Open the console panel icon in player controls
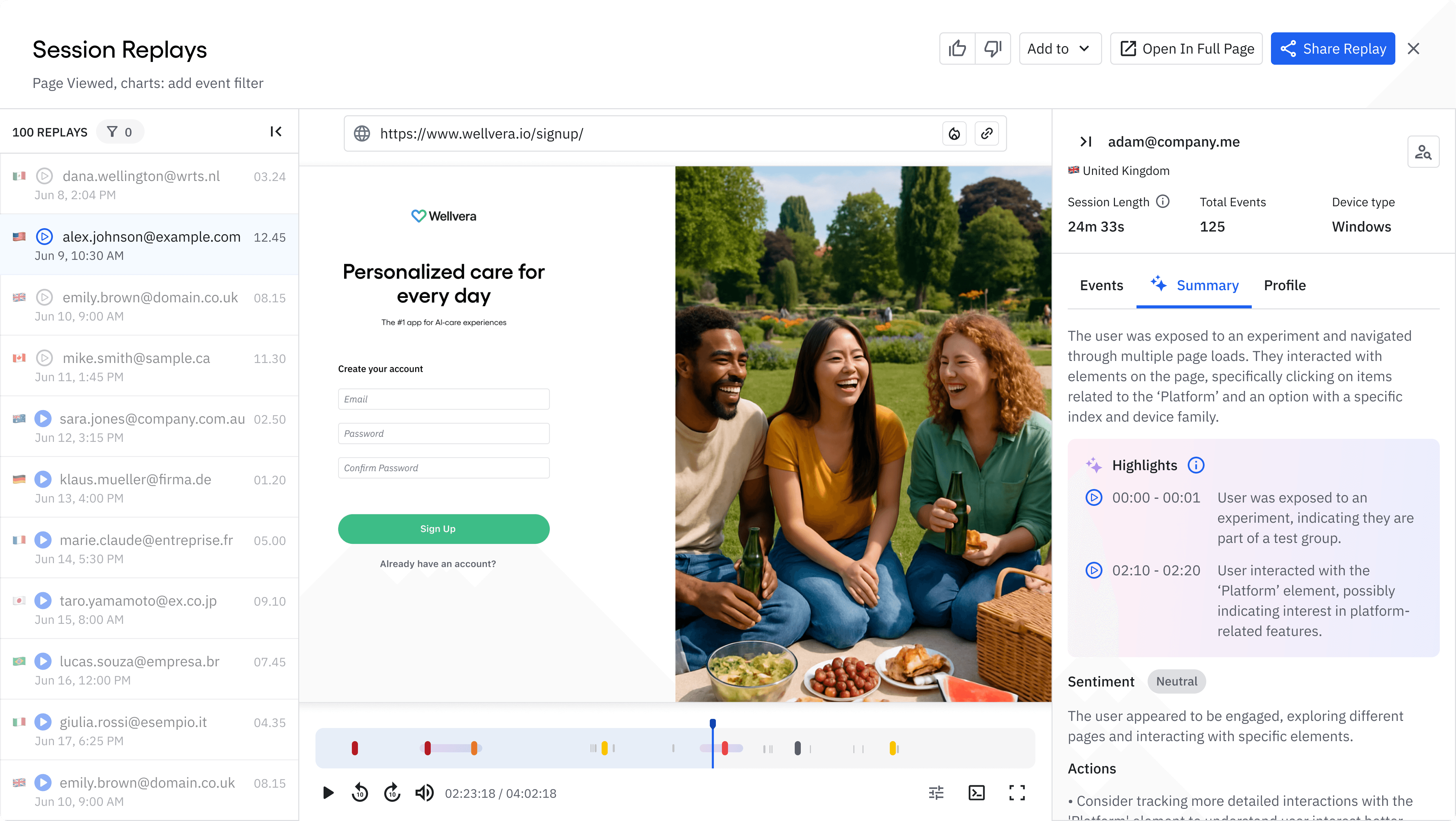 pos(976,793)
